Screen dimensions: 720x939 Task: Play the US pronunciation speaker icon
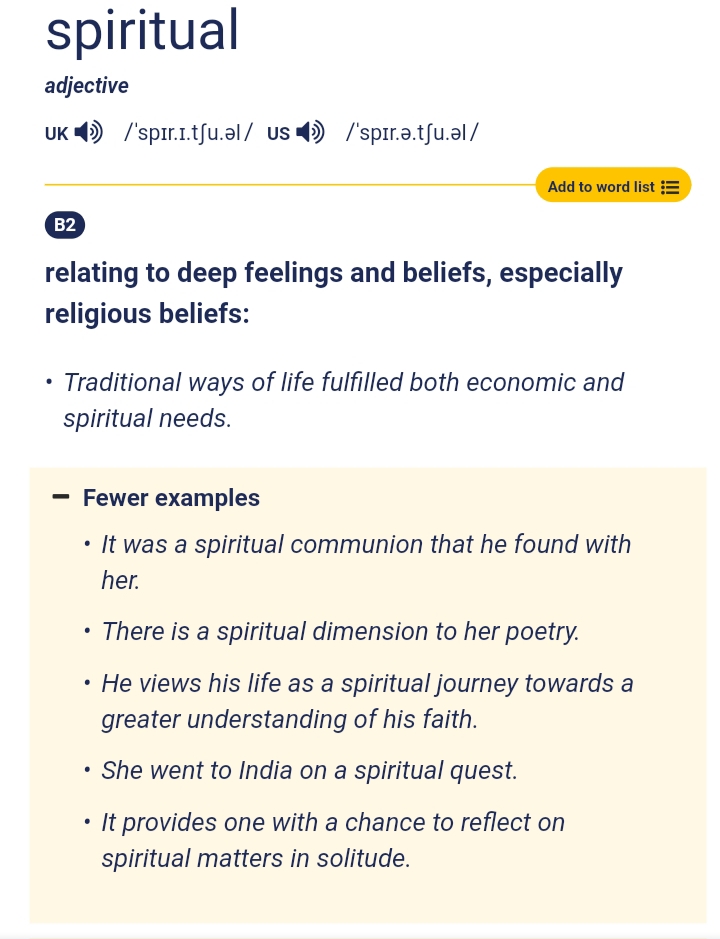point(311,132)
